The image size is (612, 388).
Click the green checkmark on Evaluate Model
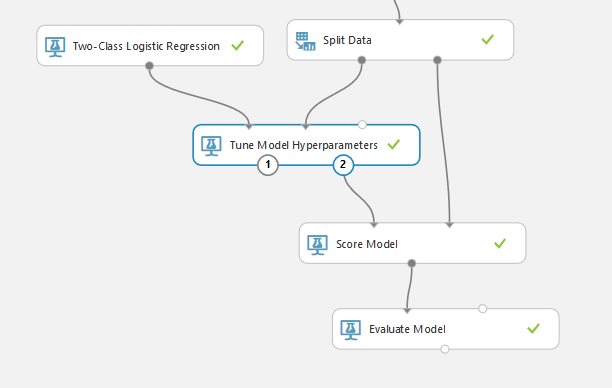533,328
